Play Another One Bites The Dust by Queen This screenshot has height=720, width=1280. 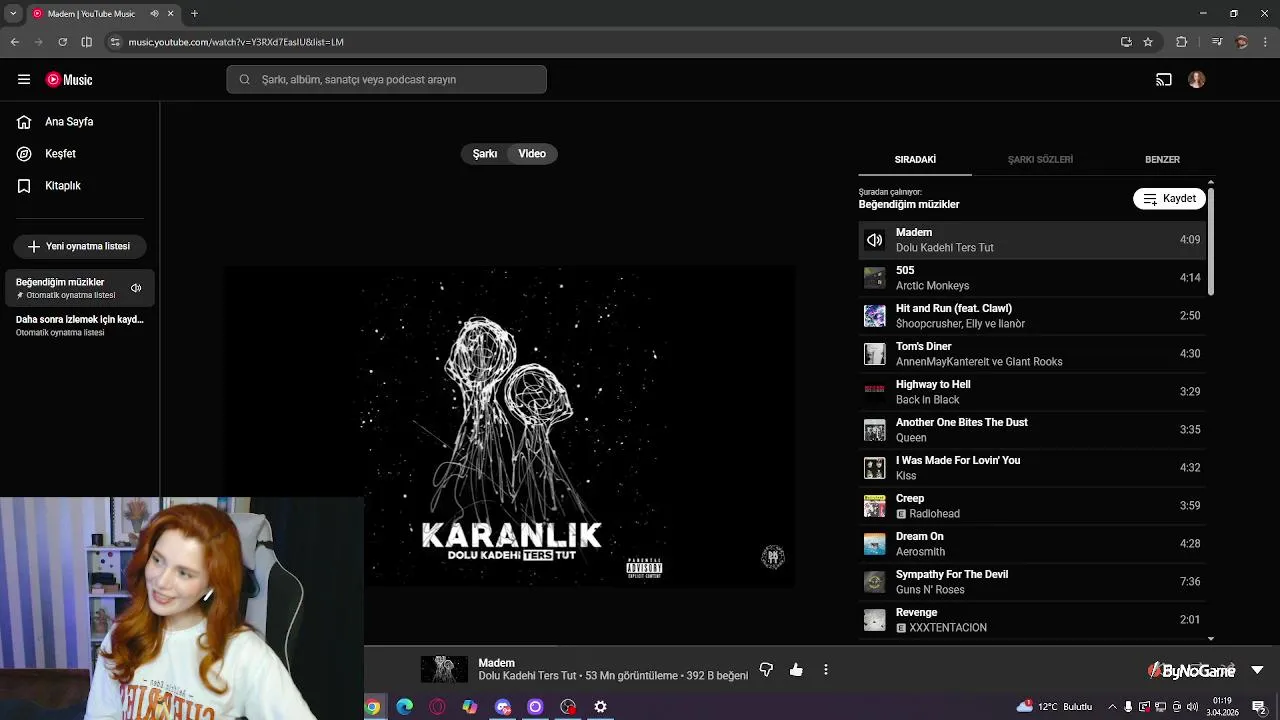coord(1032,430)
